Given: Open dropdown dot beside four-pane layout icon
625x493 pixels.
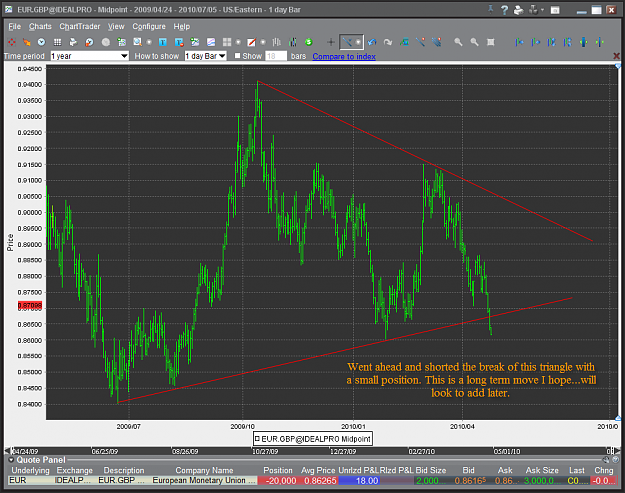Looking at the screenshot, I should [x=238, y=42].
